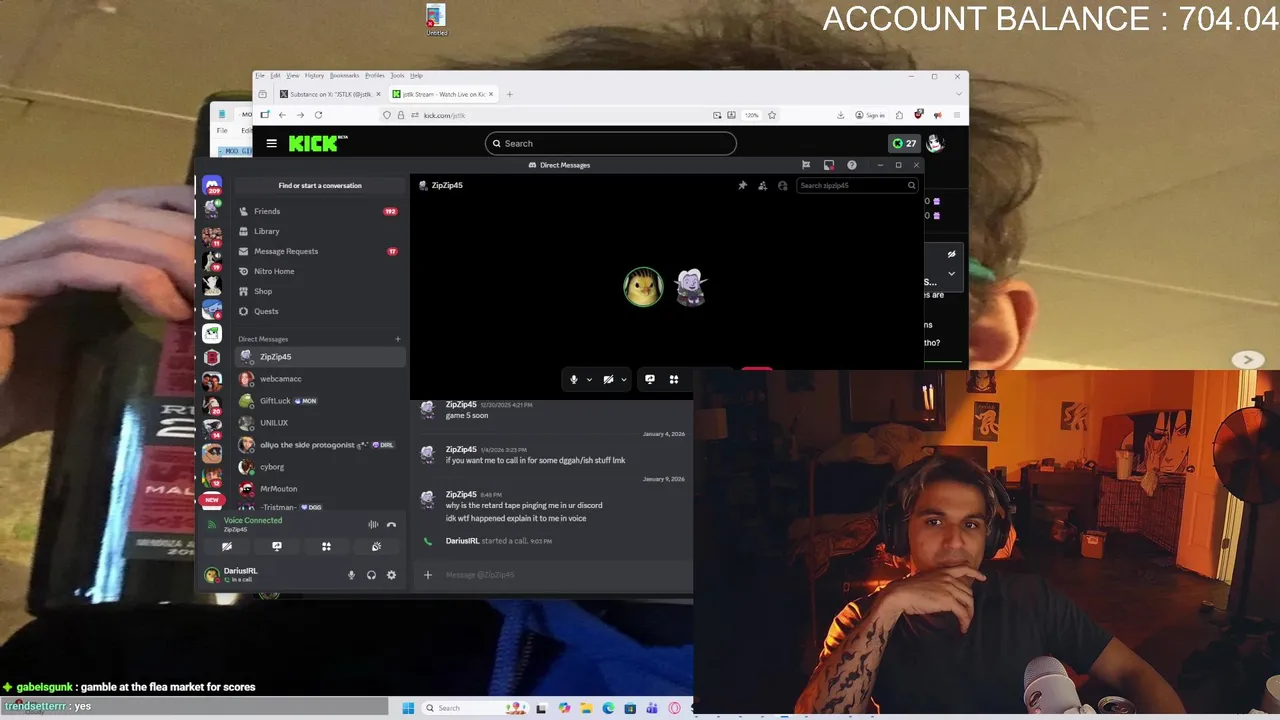Open soundboard in voice panel
The height and width of the screenshot is (720, 1280).
click(376, 546)
